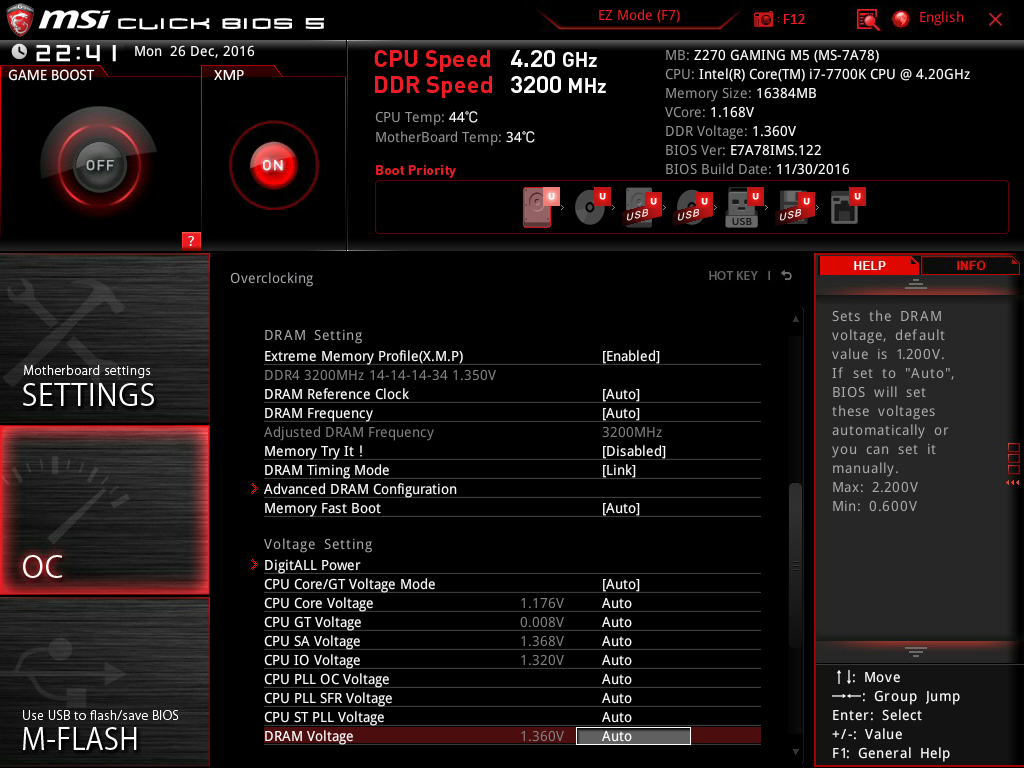This screenshot has height=768, width=1024.
Task: Click the globe language icon
Action: (901, 19)
